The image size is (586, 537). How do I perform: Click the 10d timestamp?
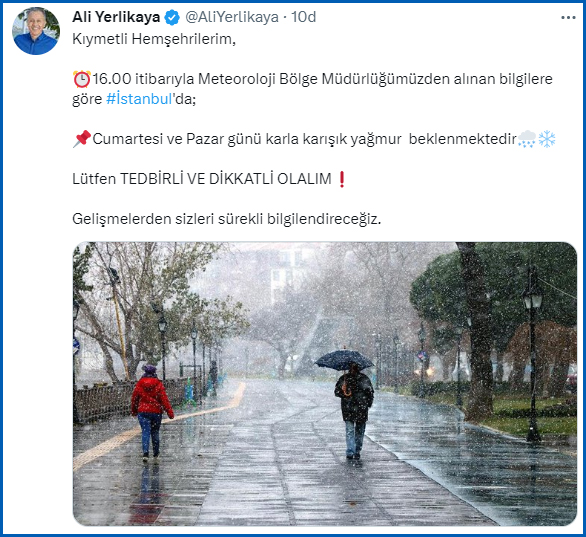coord(303,17)
